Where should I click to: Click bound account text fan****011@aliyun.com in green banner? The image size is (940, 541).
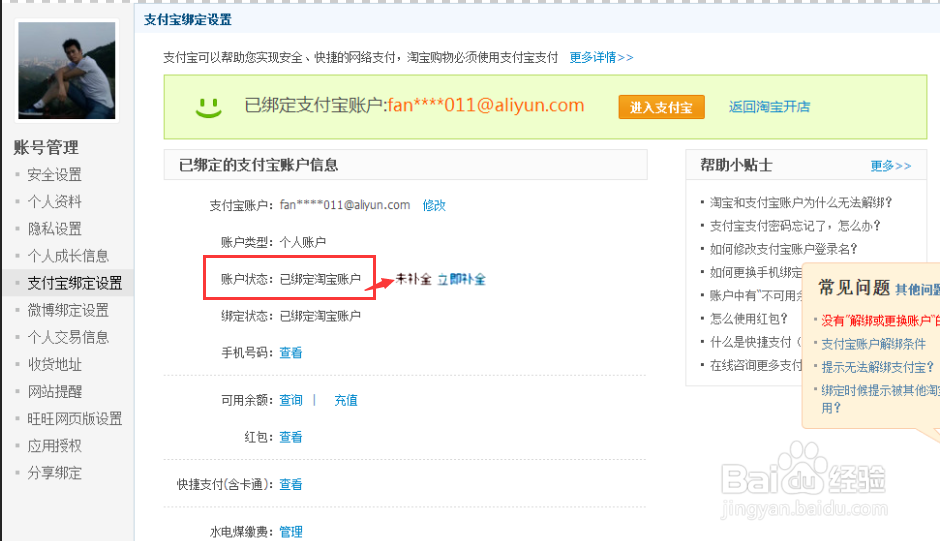[x=486, y=106]
